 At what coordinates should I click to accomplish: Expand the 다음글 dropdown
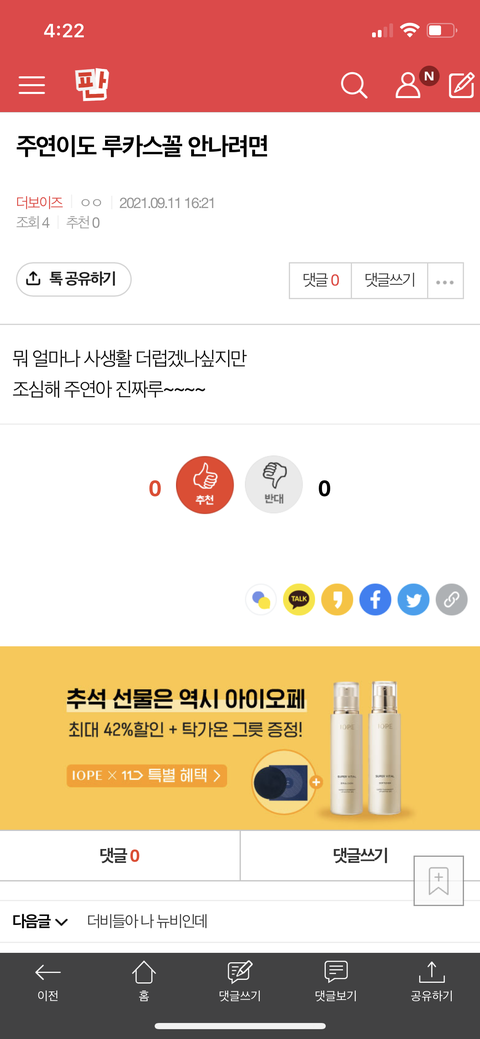(40, 921)
